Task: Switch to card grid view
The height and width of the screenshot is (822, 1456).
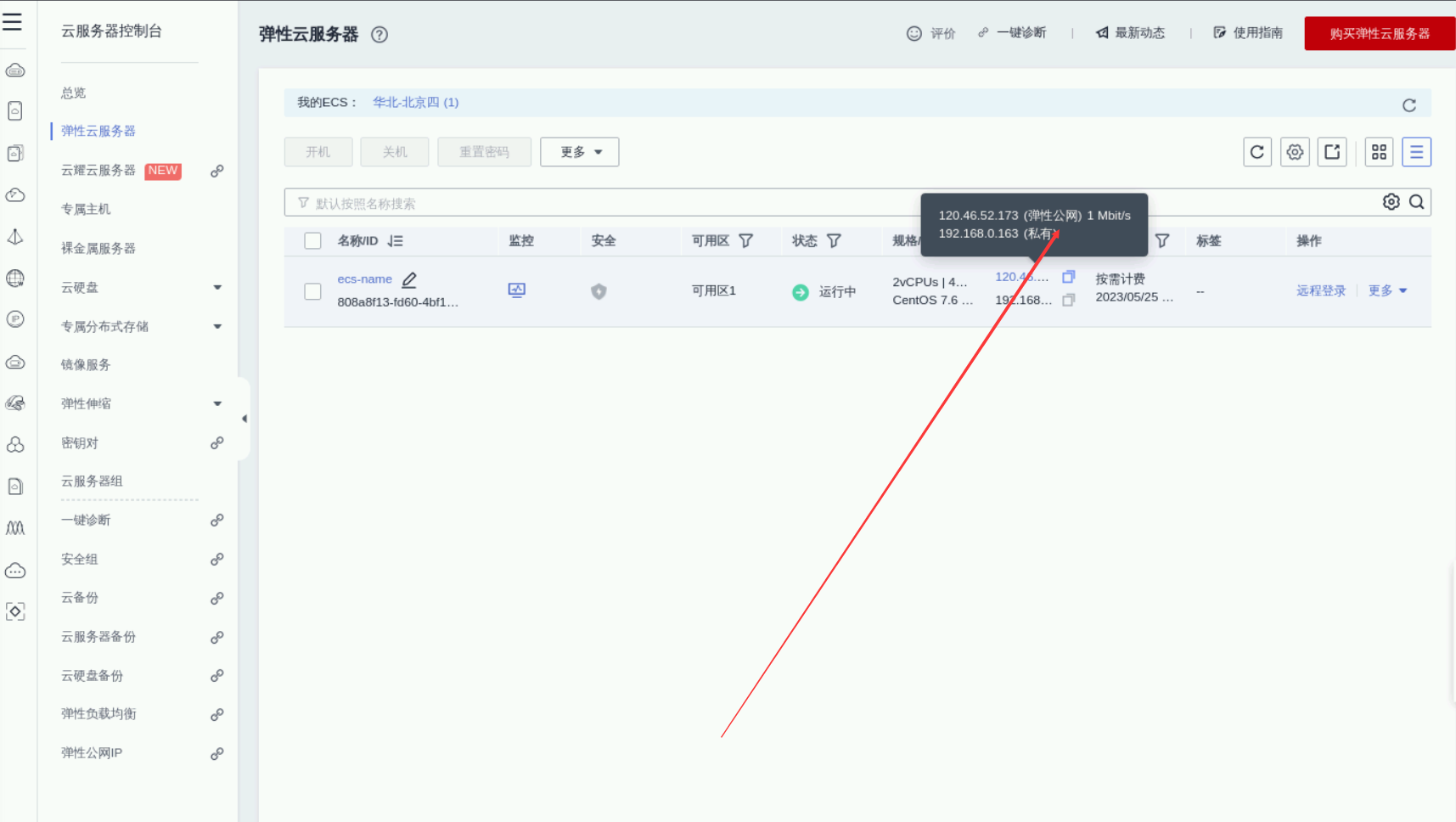Action: point(1380,152)
